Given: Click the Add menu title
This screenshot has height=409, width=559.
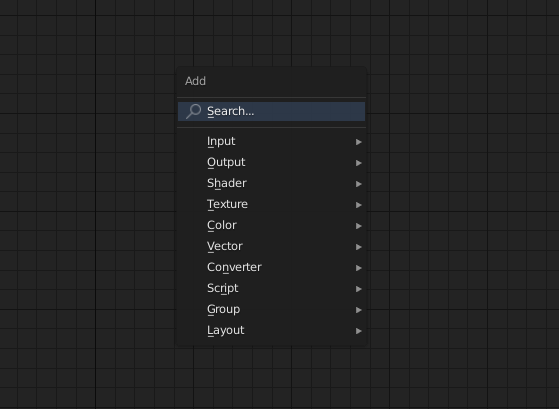Looking at the screenshot, I should click(195, 81).
